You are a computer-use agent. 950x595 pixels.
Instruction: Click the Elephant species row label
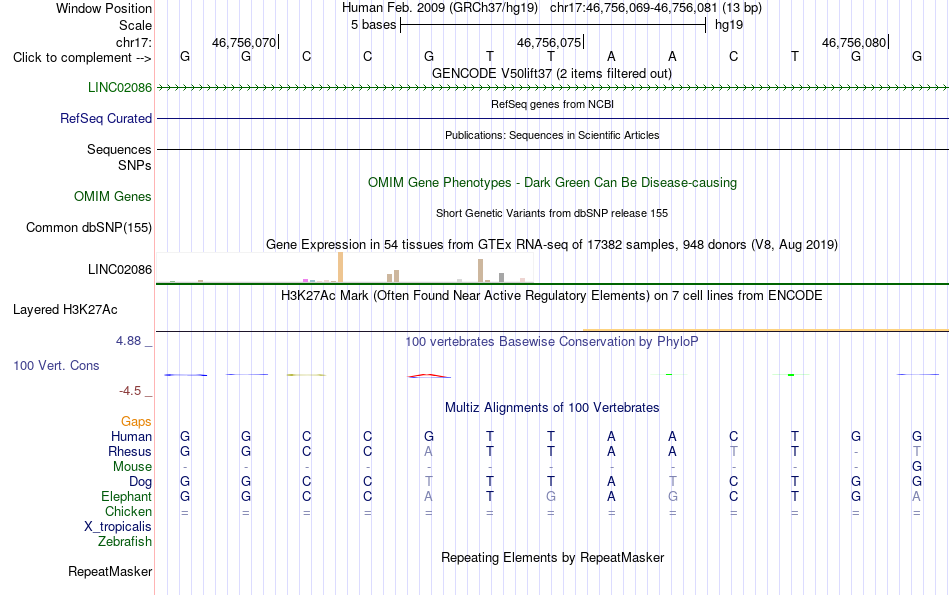[126, 496]
